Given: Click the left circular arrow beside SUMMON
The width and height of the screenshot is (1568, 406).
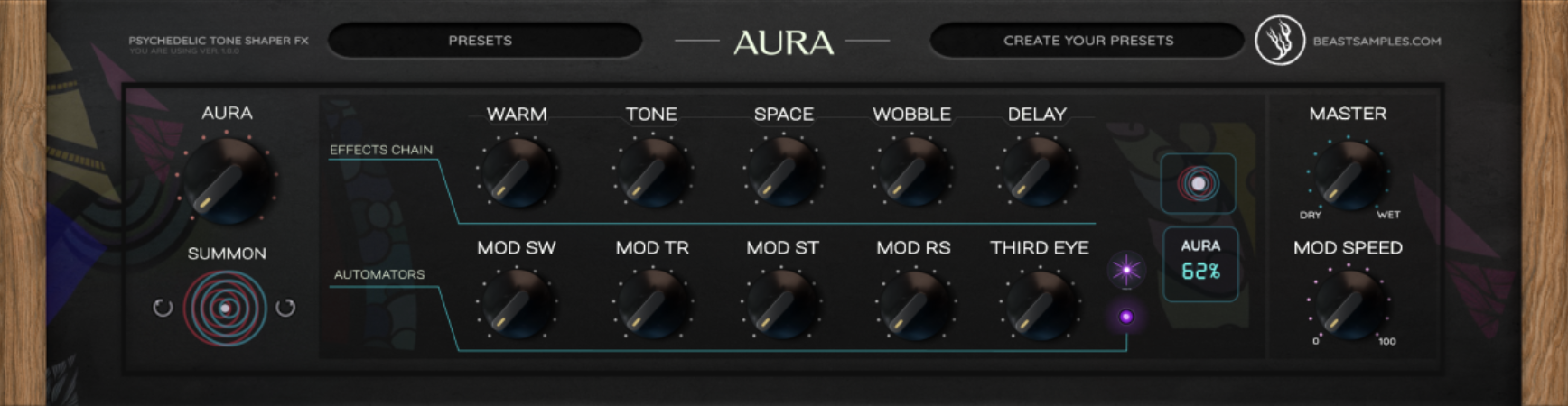Looking at the screenshot, I should [x=163, y=308].
